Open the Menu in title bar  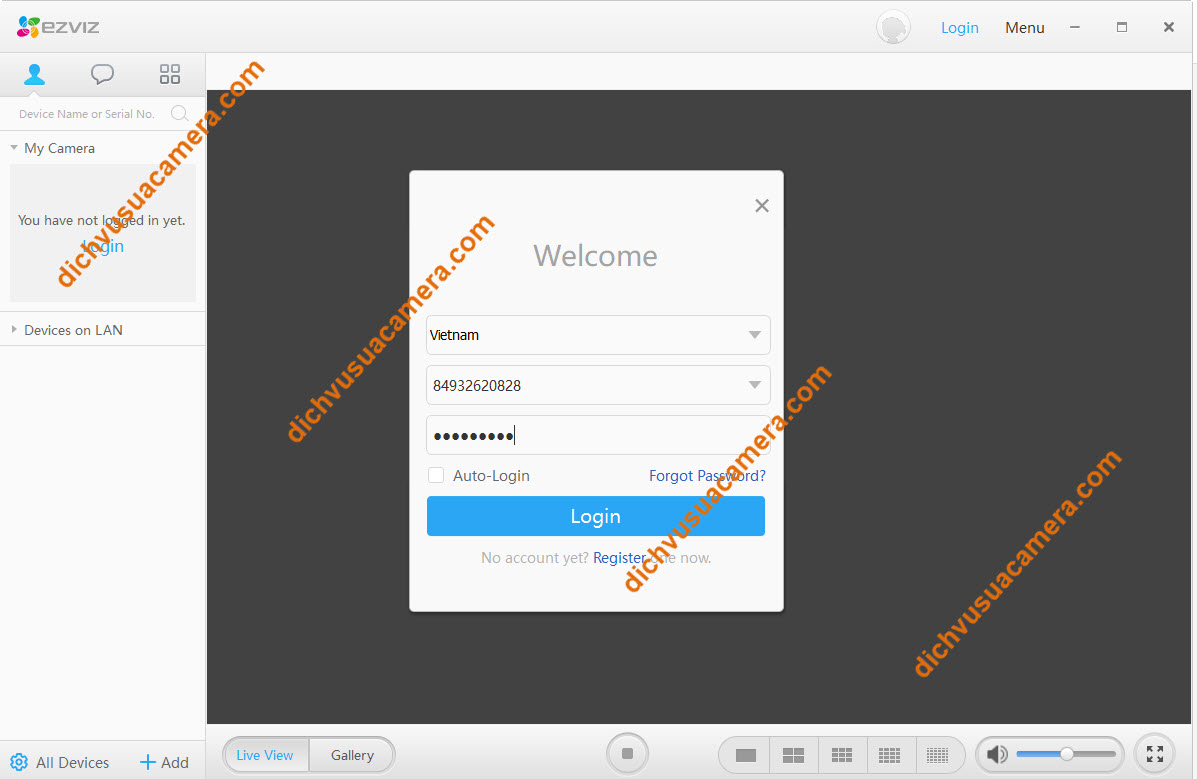click(x=1024, y=28)
